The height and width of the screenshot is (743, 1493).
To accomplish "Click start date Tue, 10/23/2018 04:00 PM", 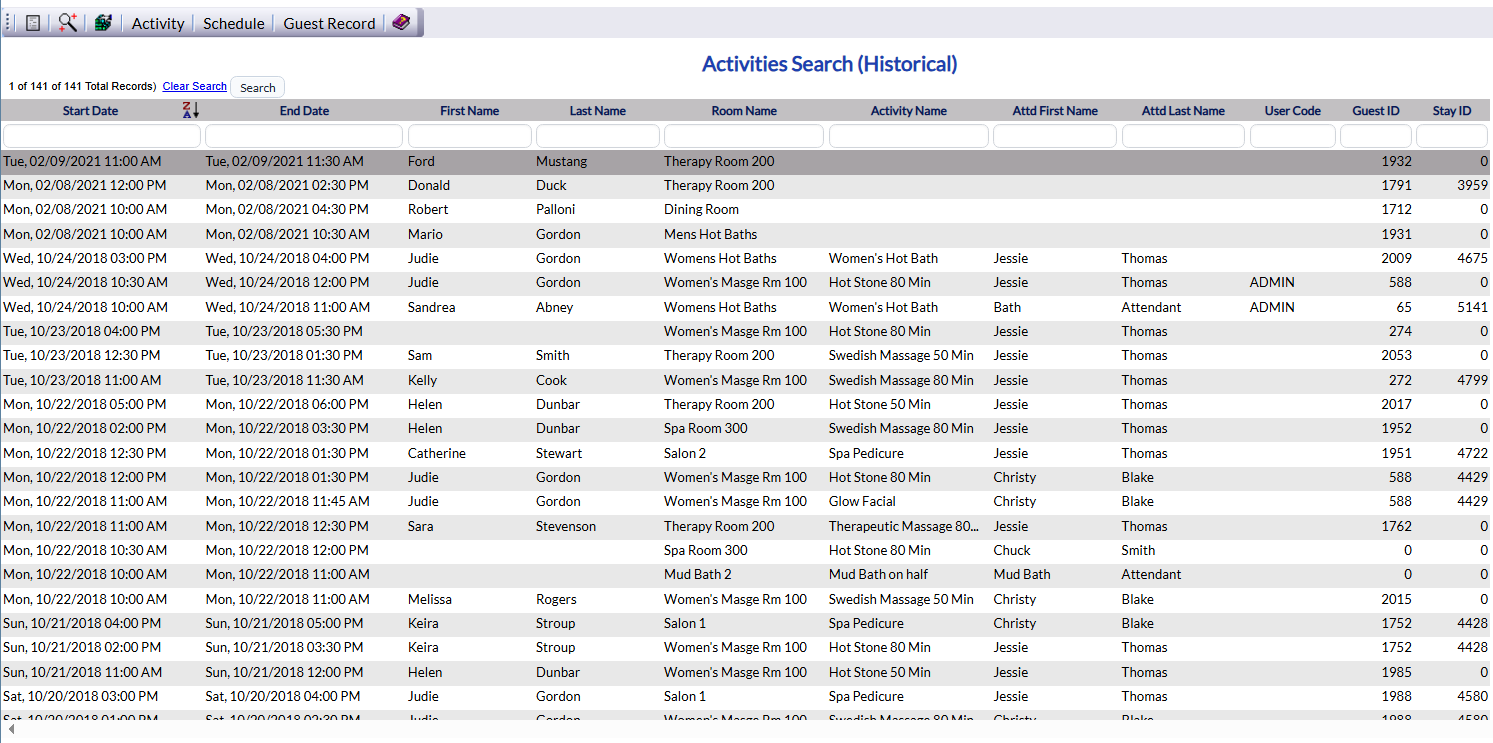I will pyautogui.click(x=82, y=331).
